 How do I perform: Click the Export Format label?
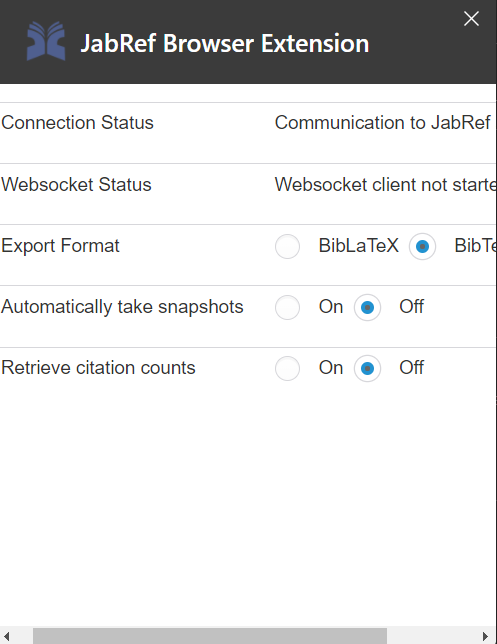click(x=60, y=246)
